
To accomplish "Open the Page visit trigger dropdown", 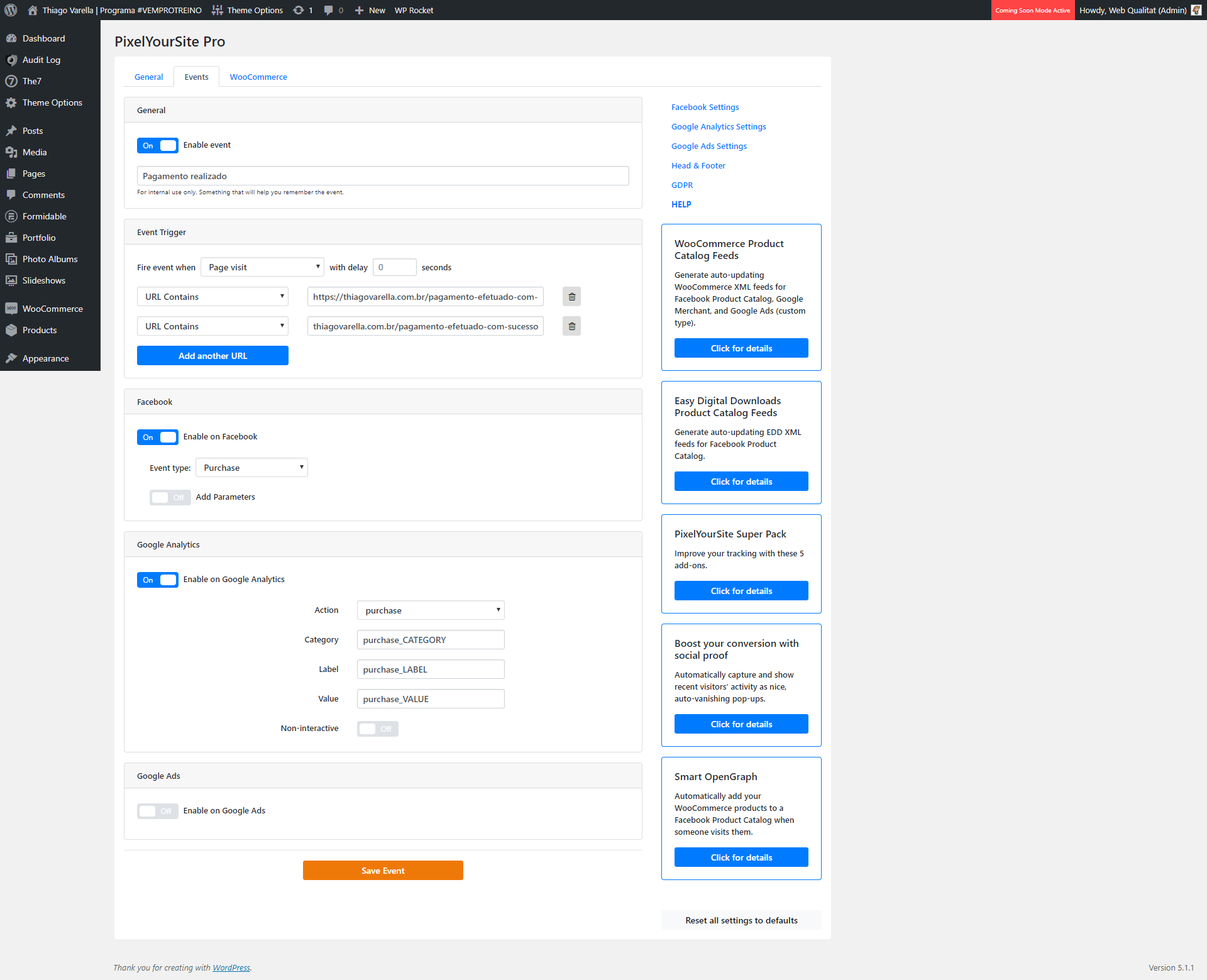I will (x=262, y=267).
